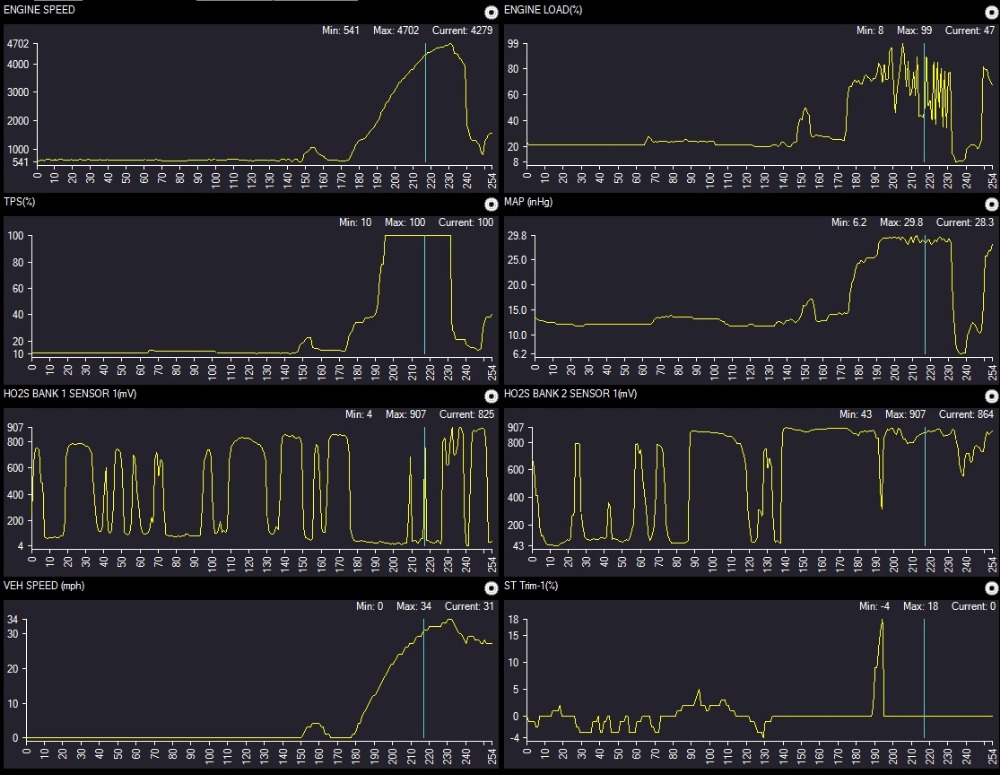Select the blue cursor line in VEH SPEED graph
The image size is (1000, 775).
coord(424,680)
